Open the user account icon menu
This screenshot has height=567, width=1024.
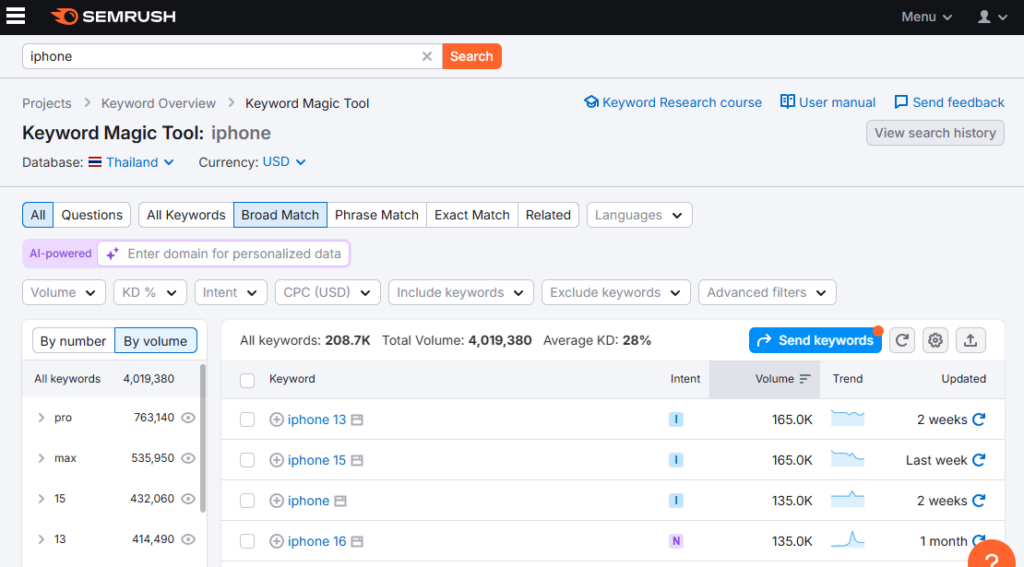click(x=992, y=17)
